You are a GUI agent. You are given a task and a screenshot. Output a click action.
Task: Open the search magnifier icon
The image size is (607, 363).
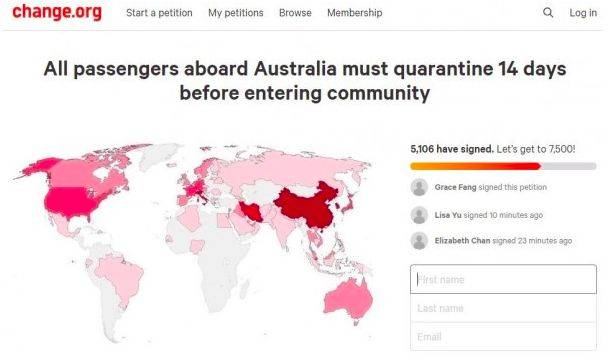pyautogui.click(x=548, y=13)
